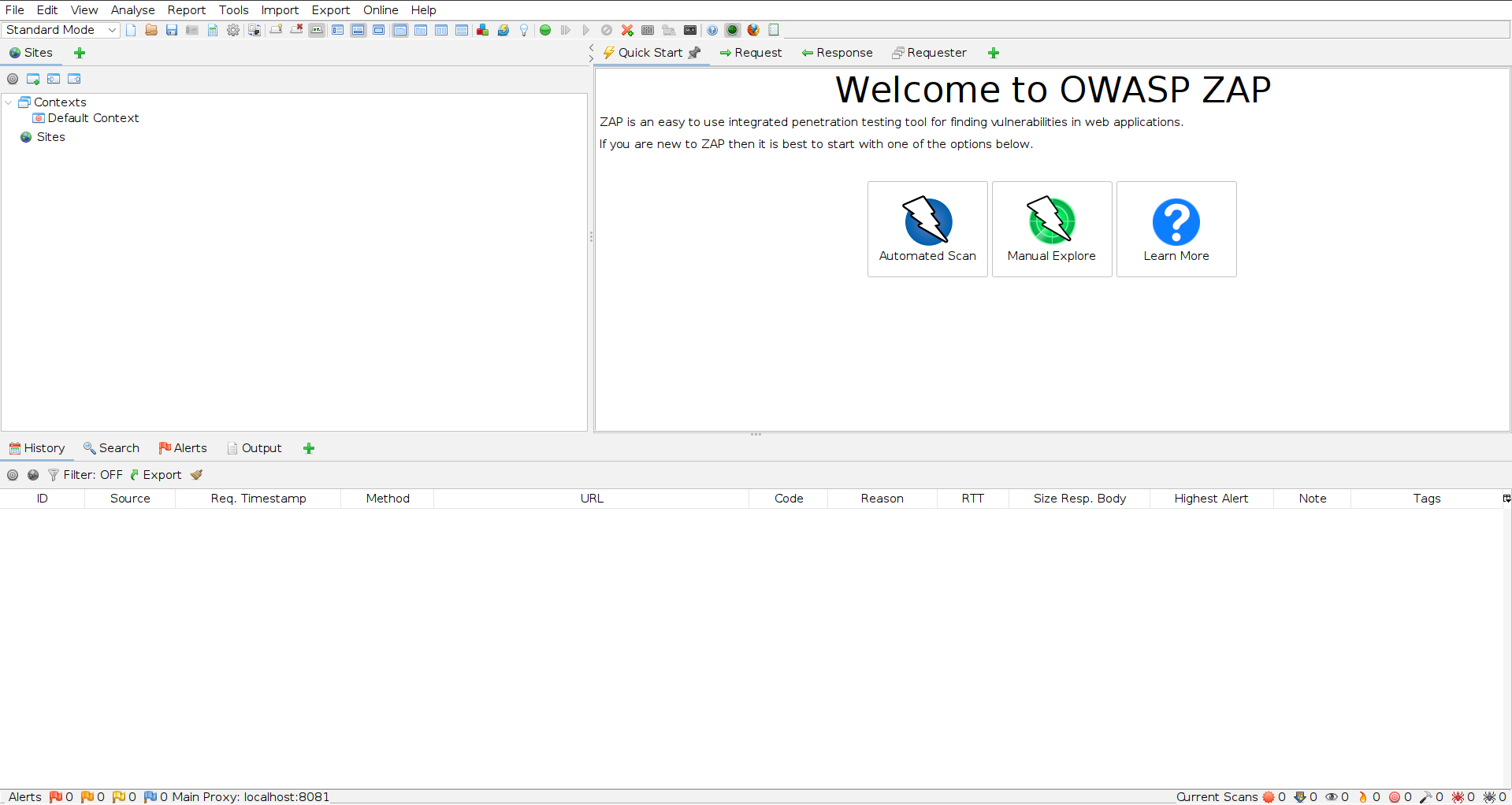Toggle show only URLs in scope in Sites
Screen dimensions: 1512x805
[13, 79]
